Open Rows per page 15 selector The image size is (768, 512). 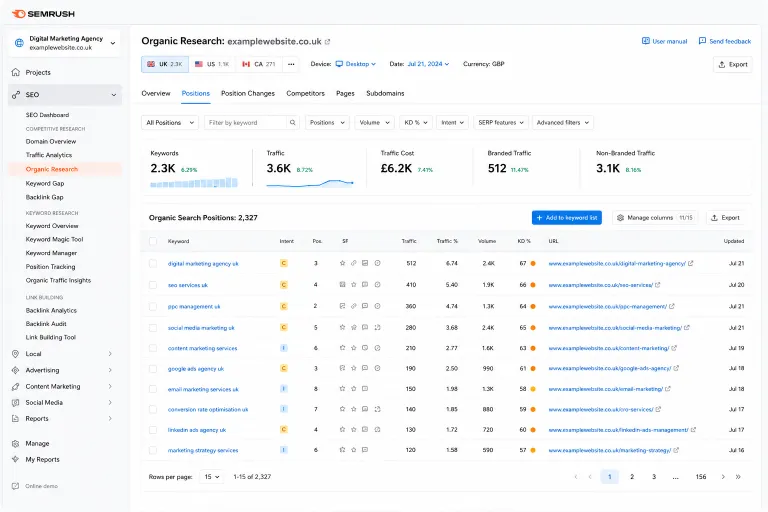(212, 477)
